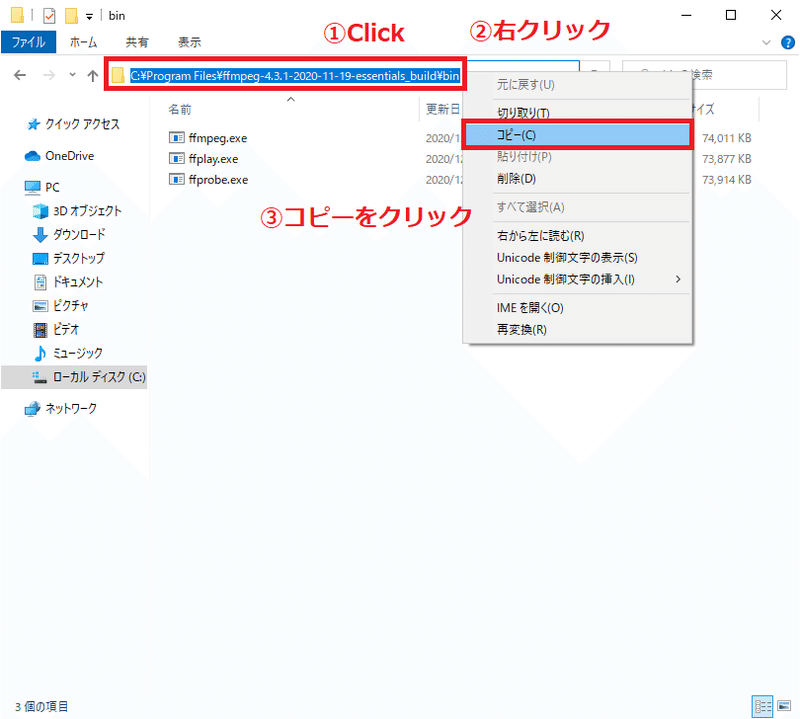Click 貼り付け(P) in the context menu
Image resolution: width=800 pixels, height=719 pixels.
click(x=577, y=157)
